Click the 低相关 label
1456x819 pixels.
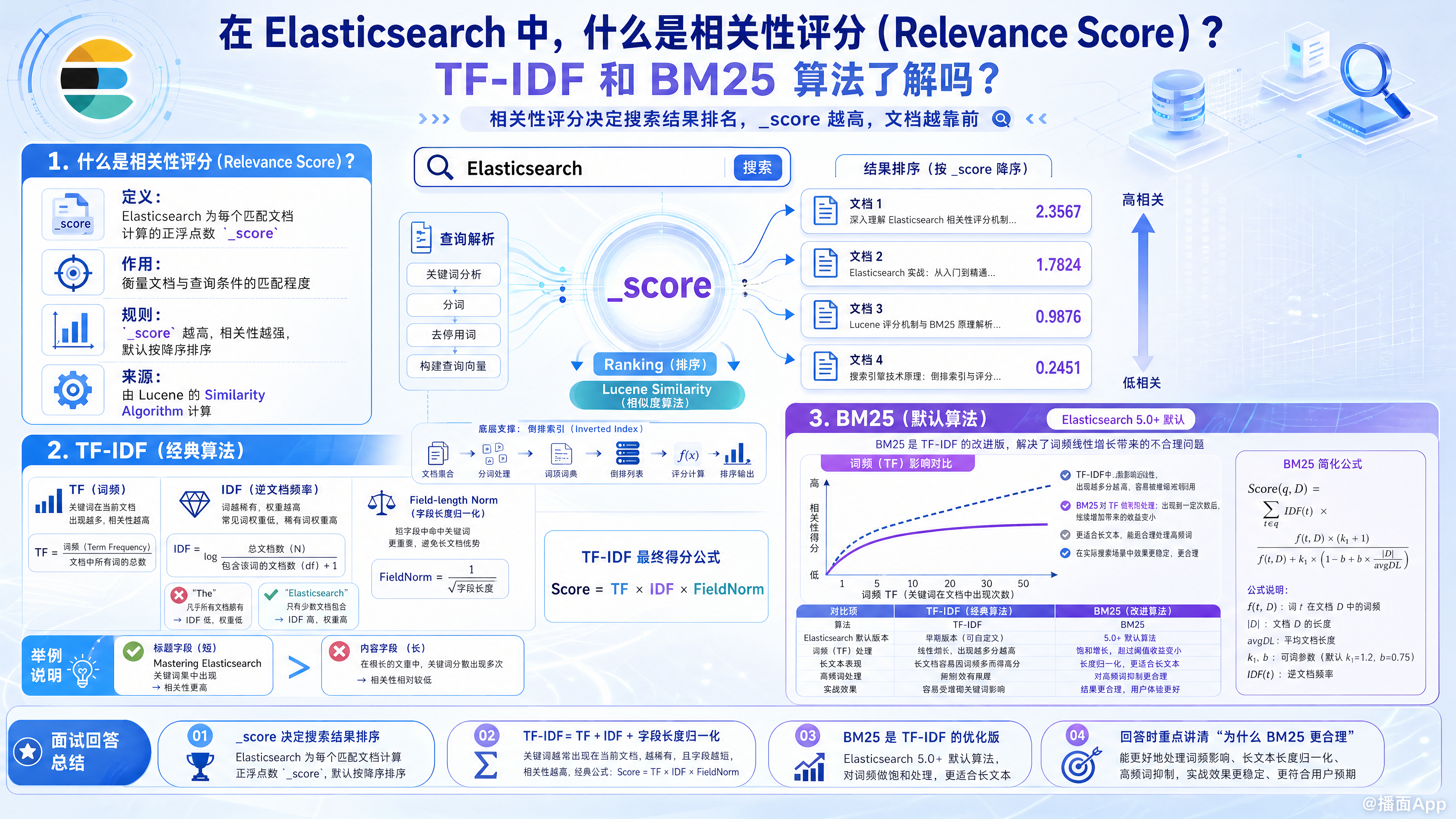(x=1141, y=383)
